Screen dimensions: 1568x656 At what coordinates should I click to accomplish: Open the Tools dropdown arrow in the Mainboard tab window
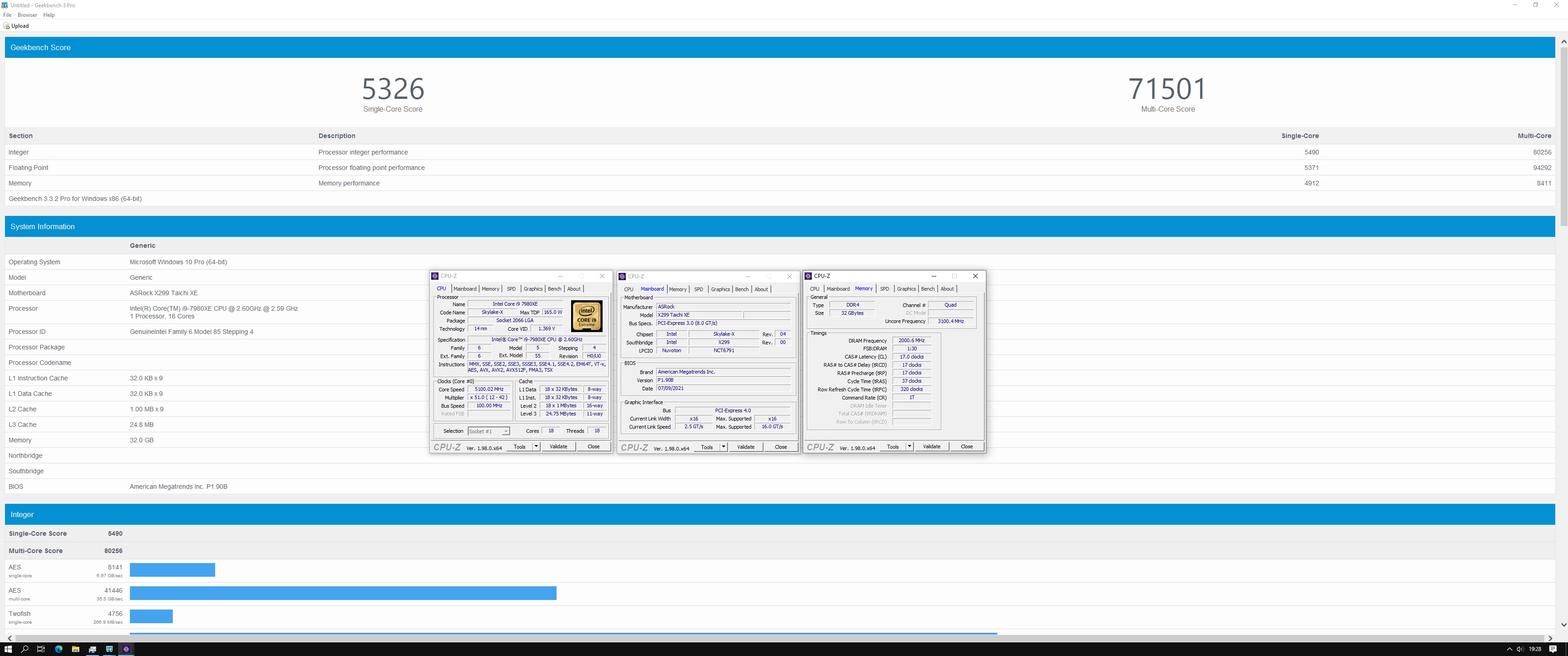pyautogui.click(x=724, y=447)
